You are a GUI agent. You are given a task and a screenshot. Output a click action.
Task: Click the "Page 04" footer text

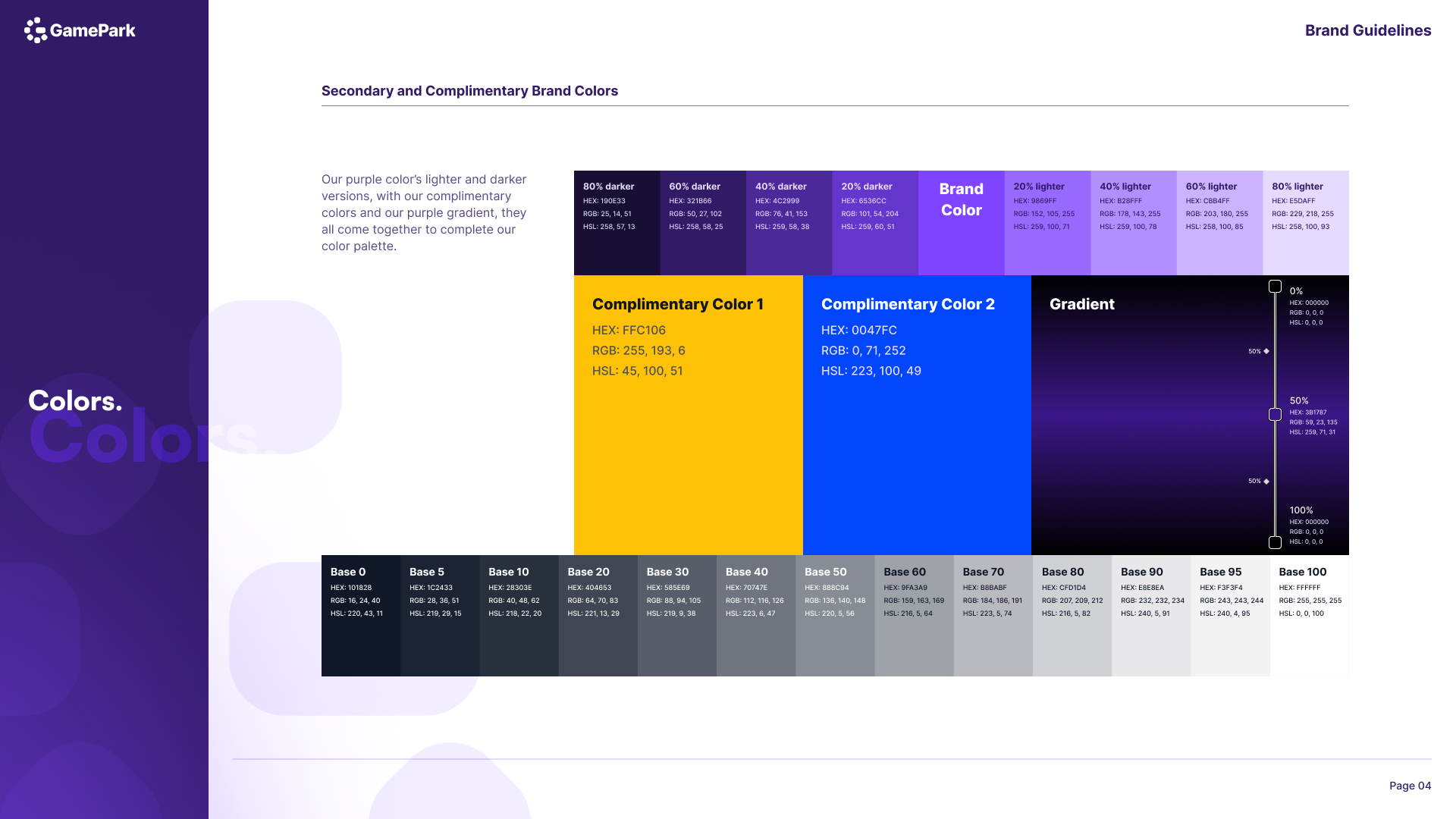1410,786
